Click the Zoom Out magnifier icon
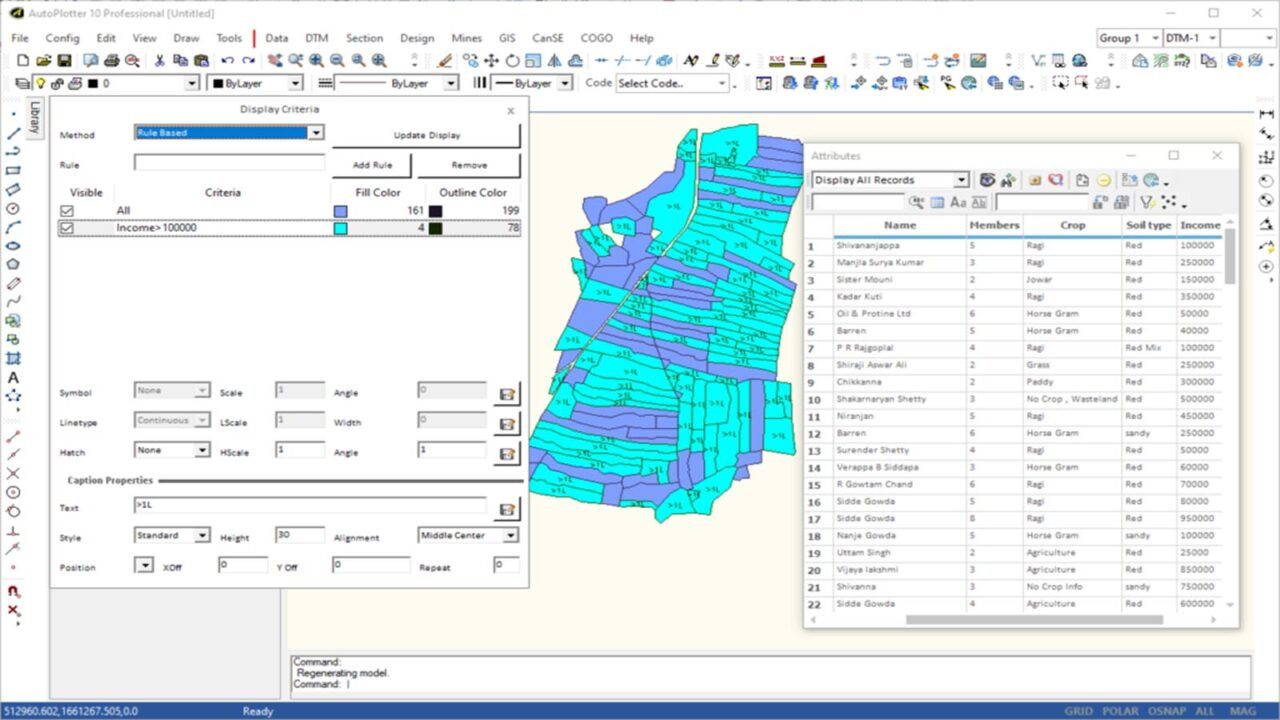Viewport: 1280px width, 720px height. pyautogui.click(x=337, y=61)
